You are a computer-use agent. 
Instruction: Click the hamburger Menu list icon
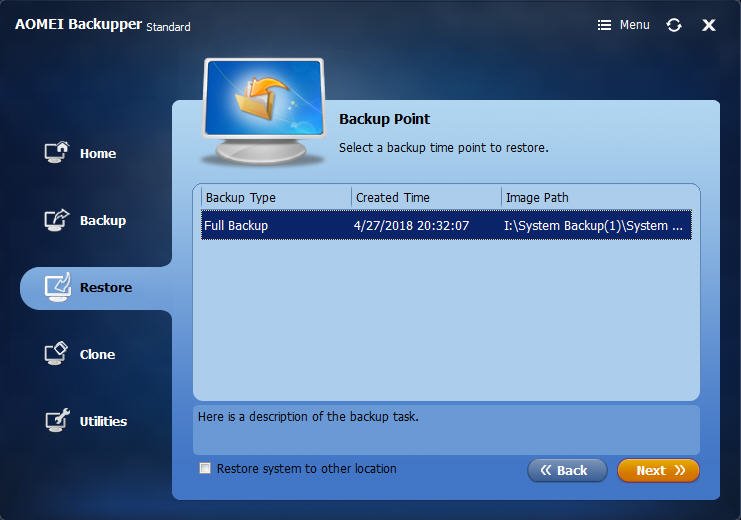click(604, 25)
